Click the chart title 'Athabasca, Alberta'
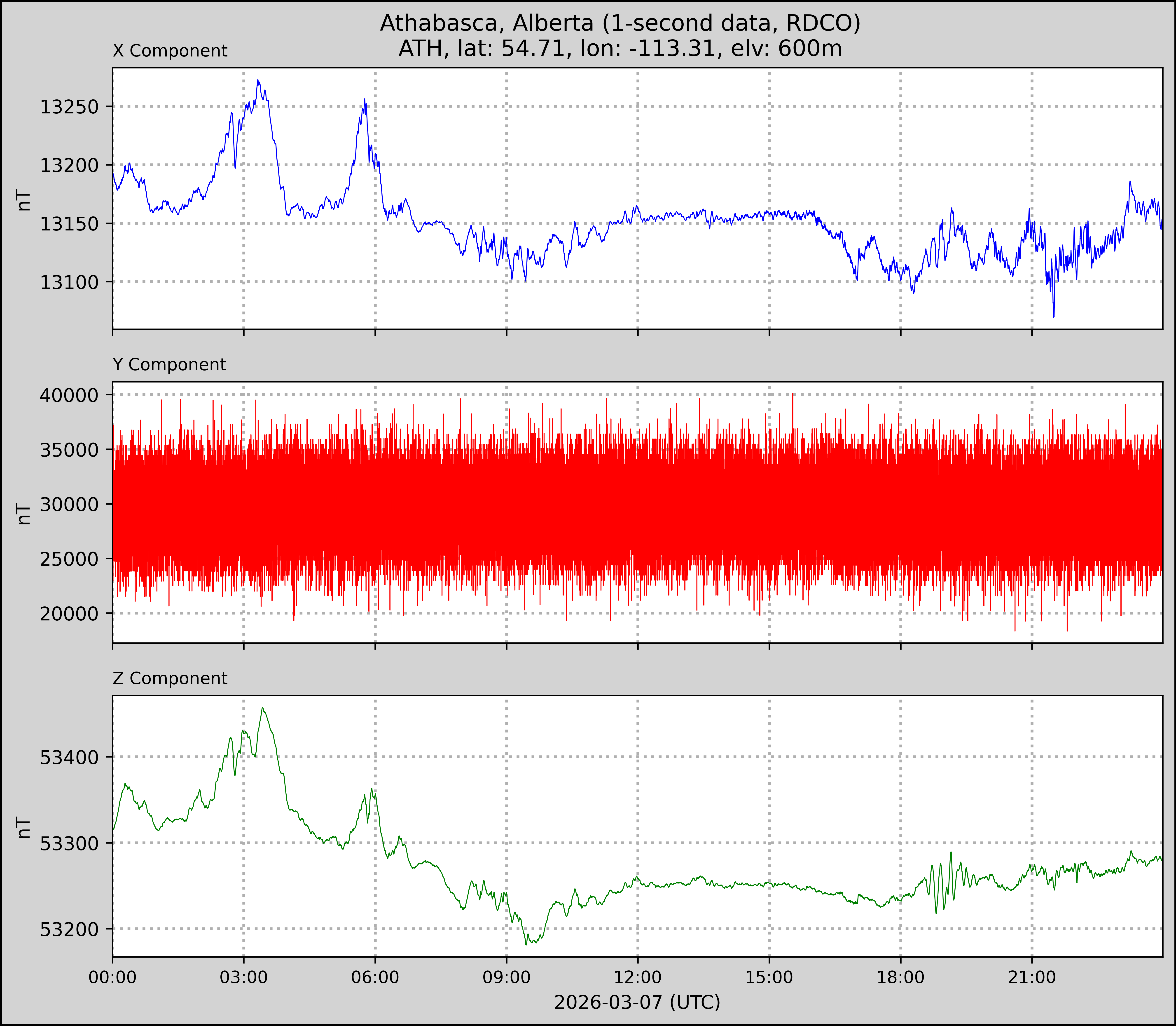This screenshot has height=1026, width=1176. [x=620, y=23]
